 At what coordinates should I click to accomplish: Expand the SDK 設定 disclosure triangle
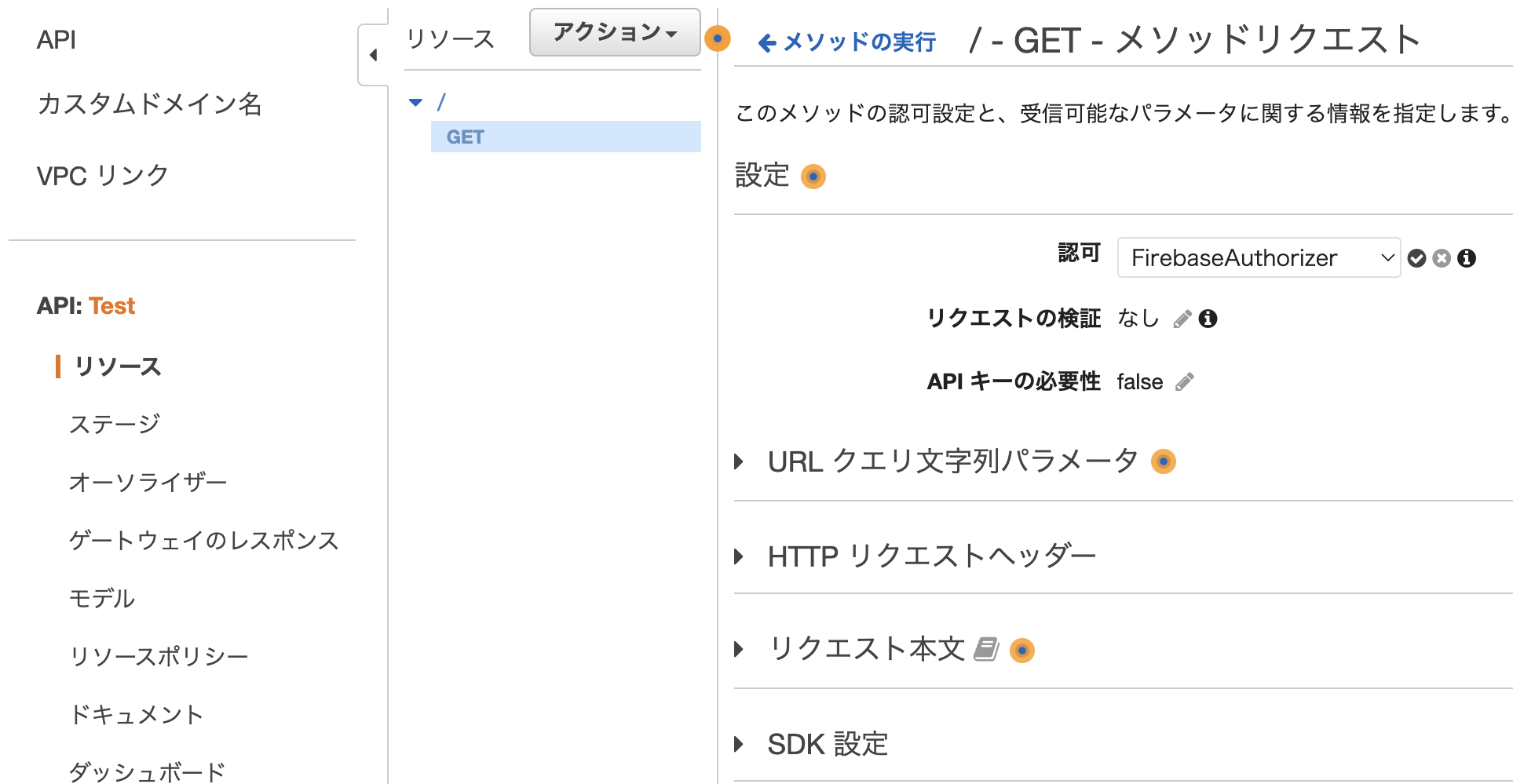click(739, 744)
